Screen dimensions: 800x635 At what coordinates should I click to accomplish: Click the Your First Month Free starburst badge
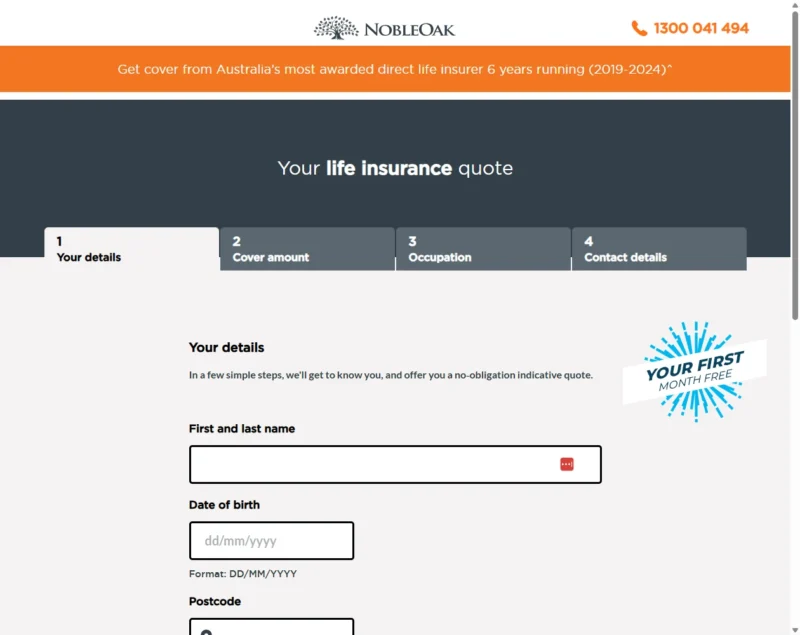(x=695, y=372)
